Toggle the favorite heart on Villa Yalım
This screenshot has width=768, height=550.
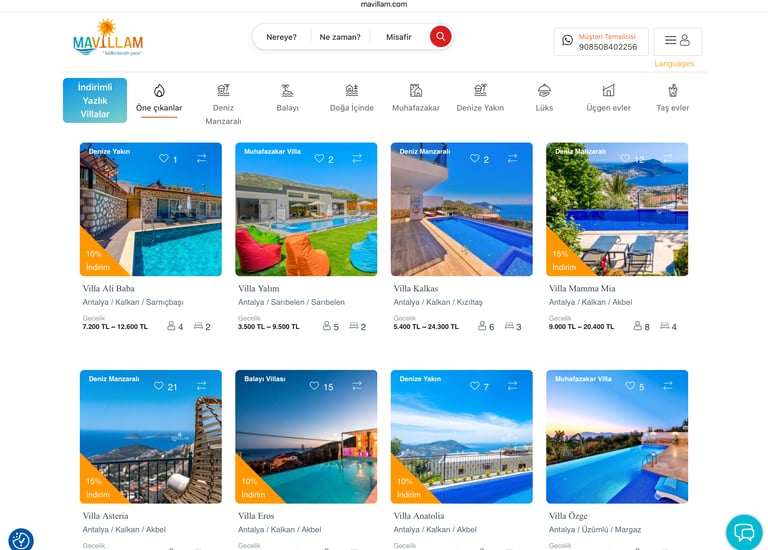tap(319, 159)
